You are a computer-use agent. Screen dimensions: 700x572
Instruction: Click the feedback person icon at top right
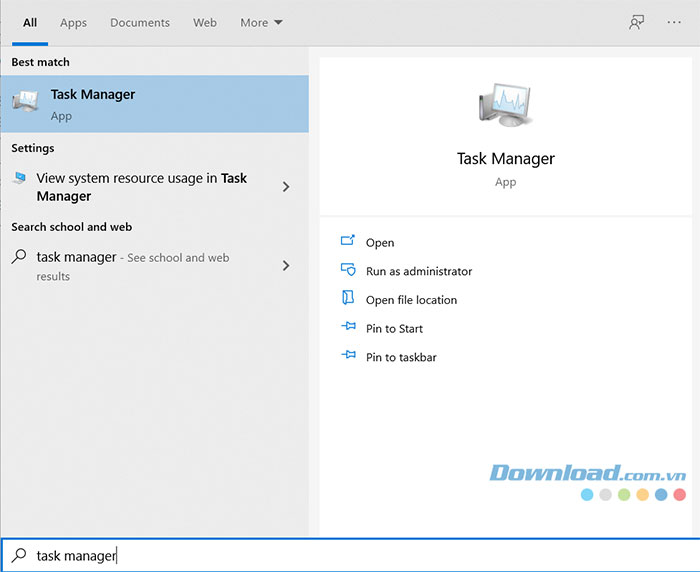pos(636,22)
